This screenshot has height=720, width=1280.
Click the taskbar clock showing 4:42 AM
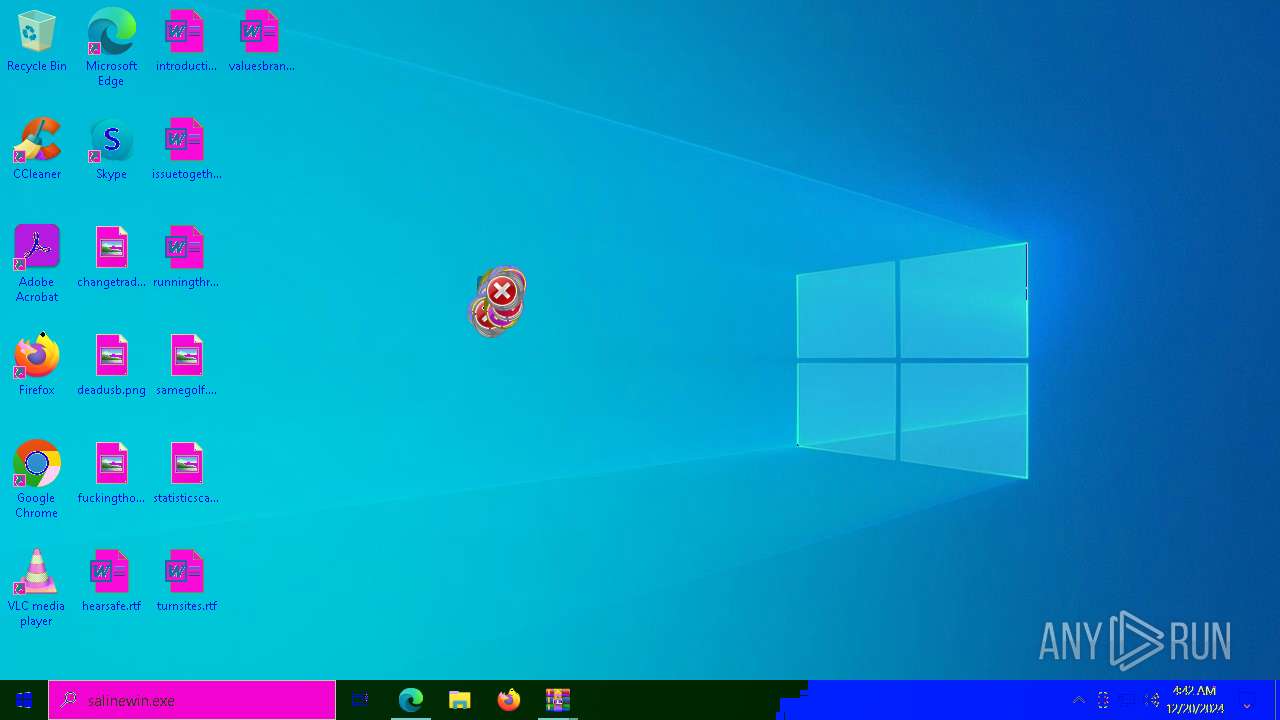coord(1195,700)
